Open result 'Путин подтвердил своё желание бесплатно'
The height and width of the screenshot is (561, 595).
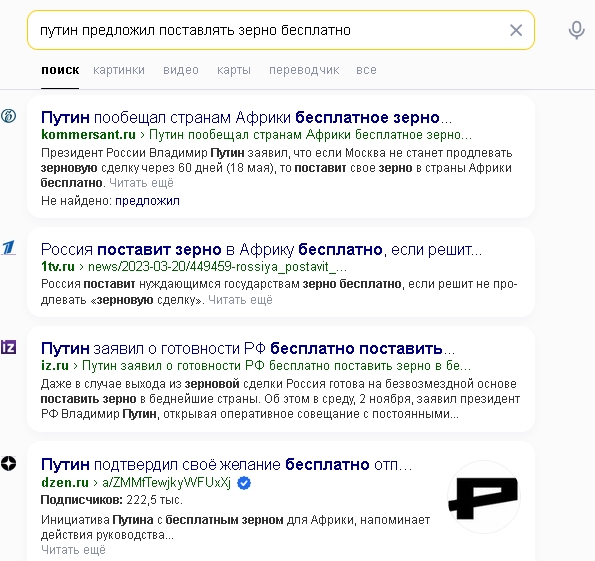[227, 465]
